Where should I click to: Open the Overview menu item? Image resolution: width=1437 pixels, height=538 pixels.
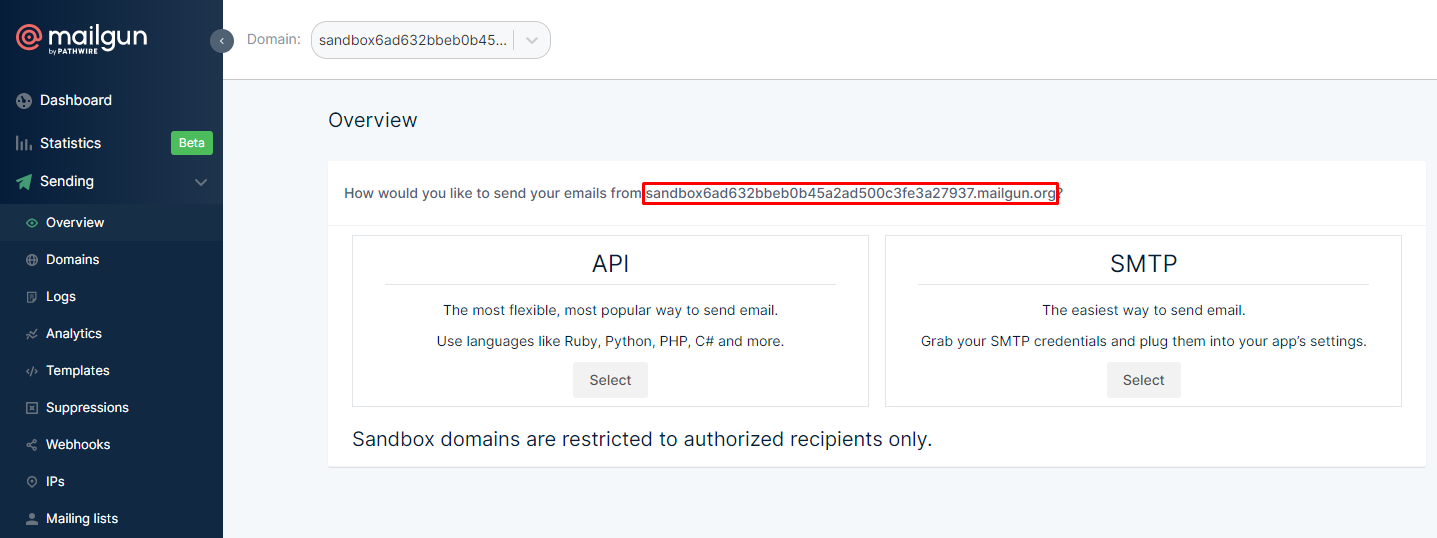pyautogui.click(x=75, y=223)
